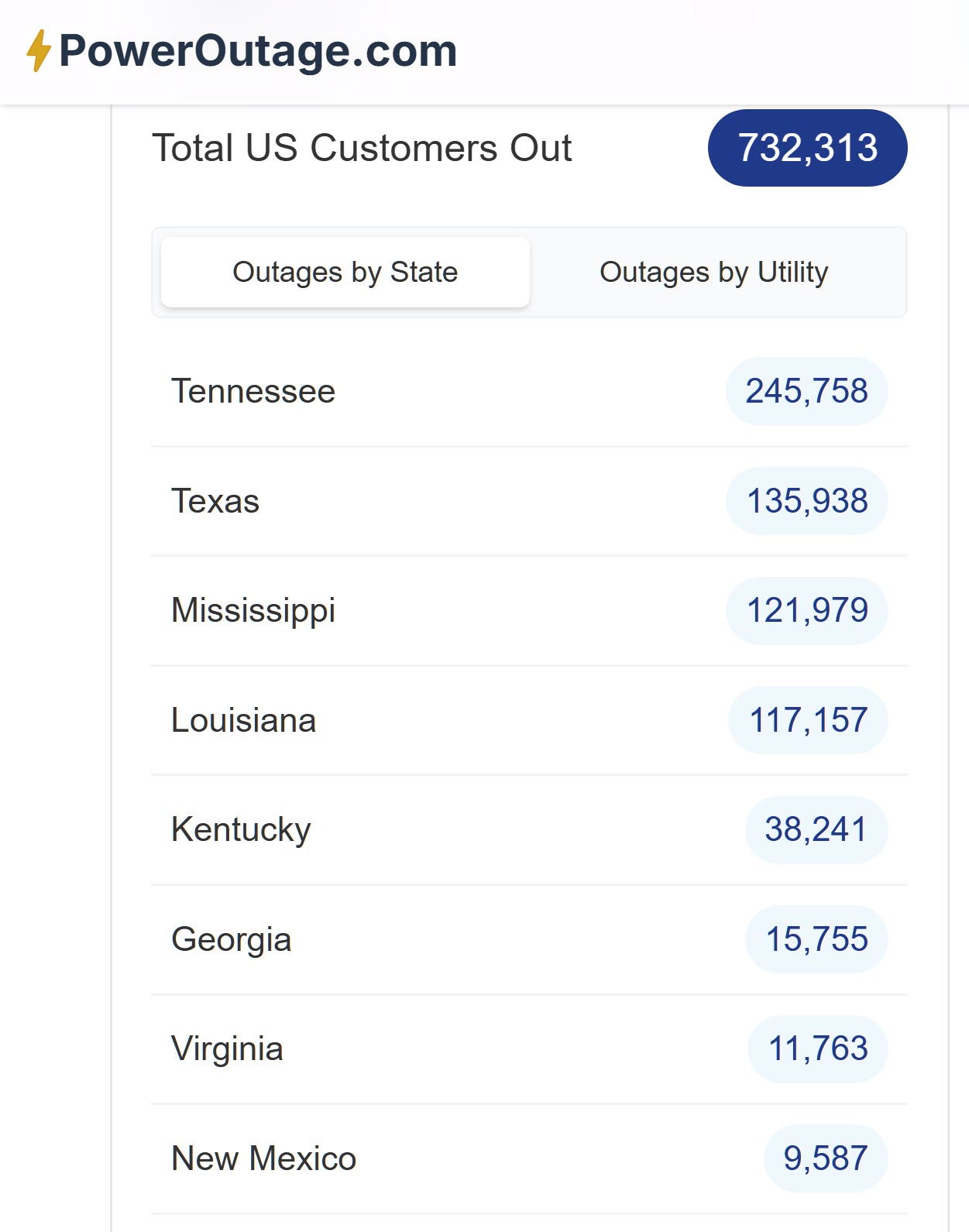Screen dimensions: 969x1232
Task: Click Tennessee outage count 245,758
Action: click(x=806, y=391)
